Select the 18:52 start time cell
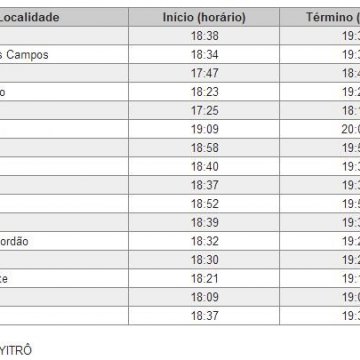 [x=204, y=204]
